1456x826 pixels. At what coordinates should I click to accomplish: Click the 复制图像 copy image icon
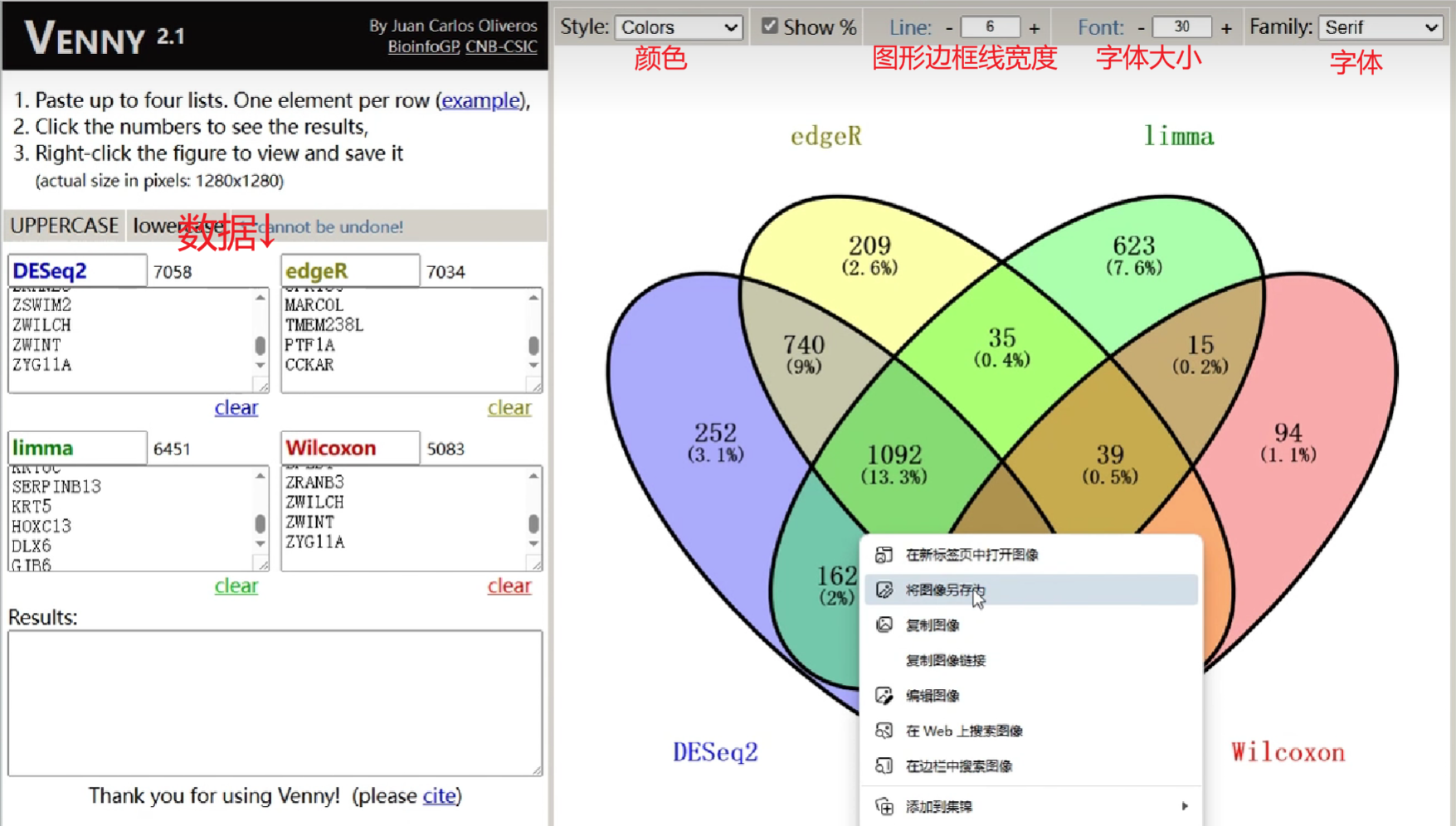884,624
